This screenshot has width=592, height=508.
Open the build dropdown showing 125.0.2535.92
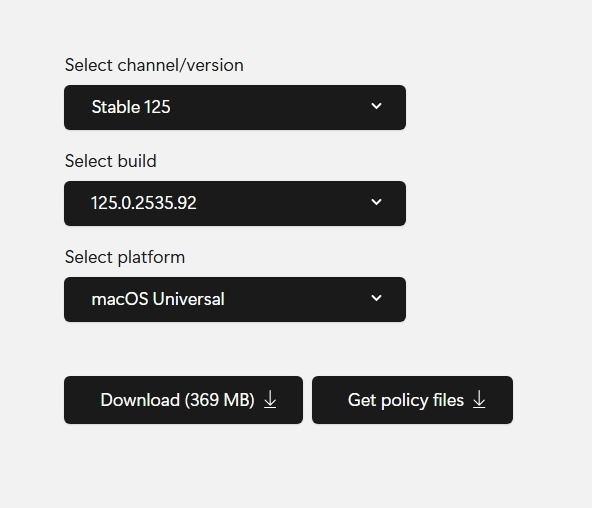click(x=235, y=203)
